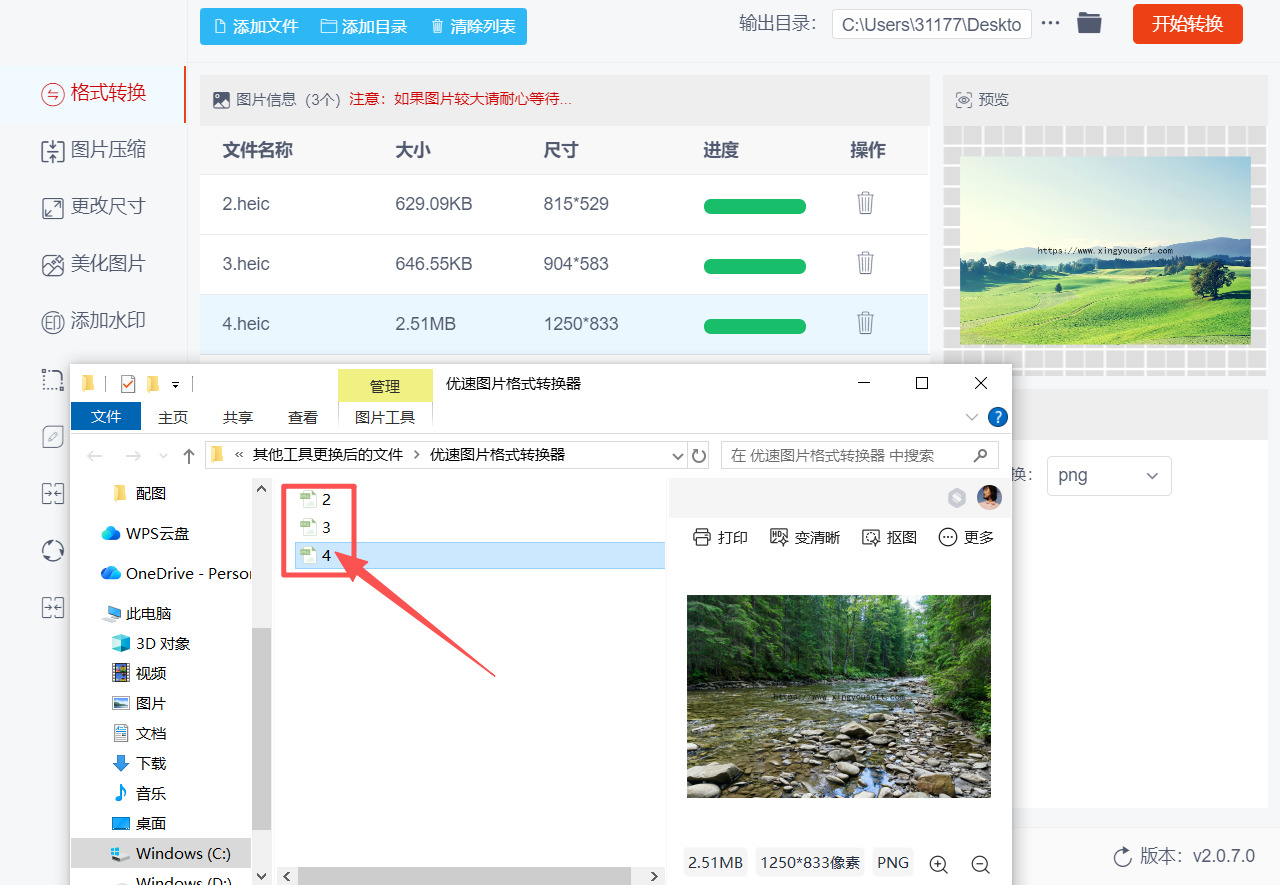This screenshot has width=1280, height=885.
Task: Switch to the 共享 ribbon tab
Action: tap(238, 417)
